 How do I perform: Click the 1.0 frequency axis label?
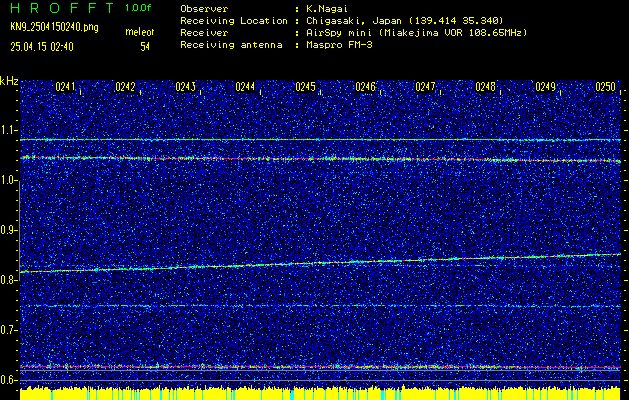point(8,181)
